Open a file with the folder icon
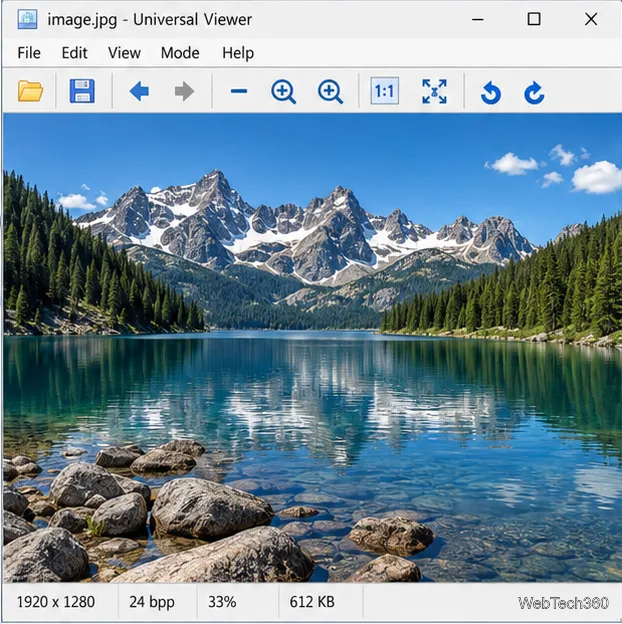Image resolution: width=622 pixels, height=624 pixels. coord(30,91)
